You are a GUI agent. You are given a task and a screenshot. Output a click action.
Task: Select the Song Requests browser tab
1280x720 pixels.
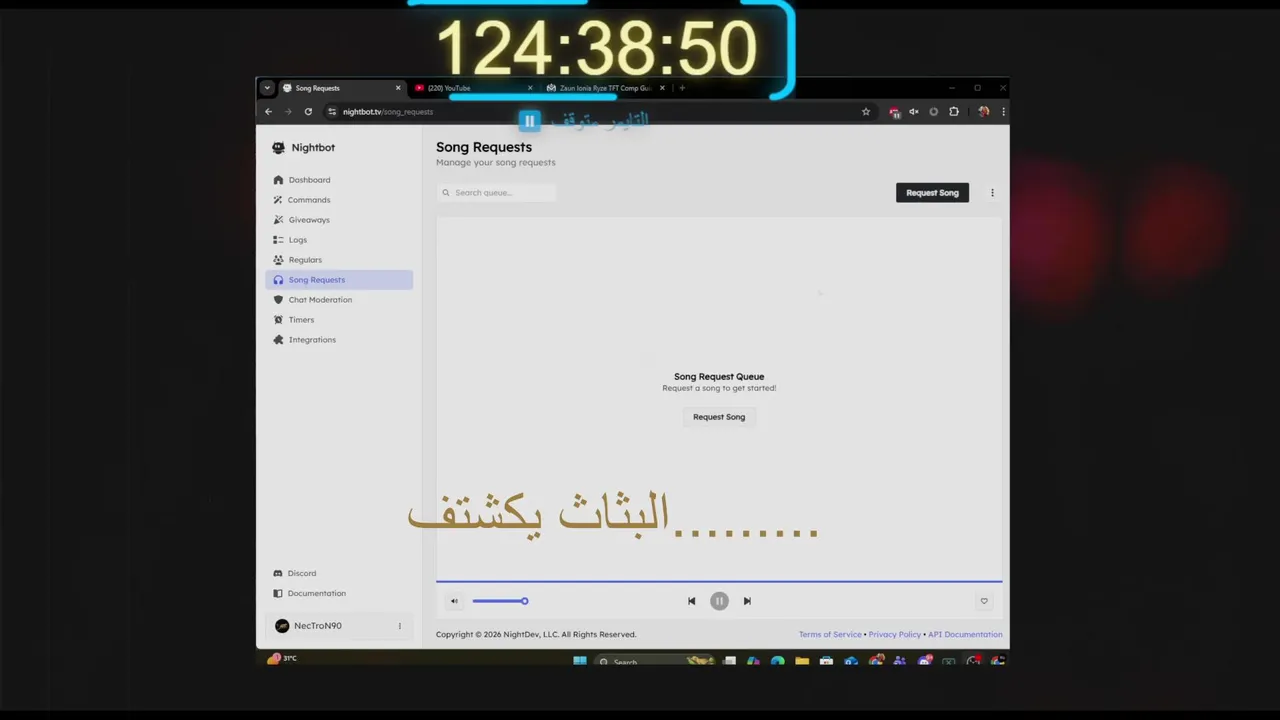341,88
